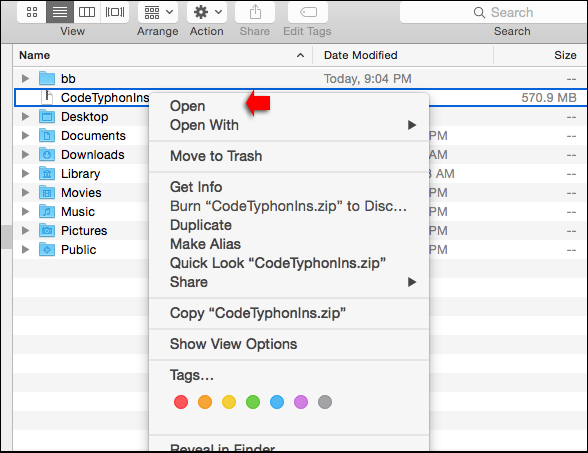Choose Move to Trash
This screenshot has height=453, width=588.
pyautogui.click(x=289, y=156)
